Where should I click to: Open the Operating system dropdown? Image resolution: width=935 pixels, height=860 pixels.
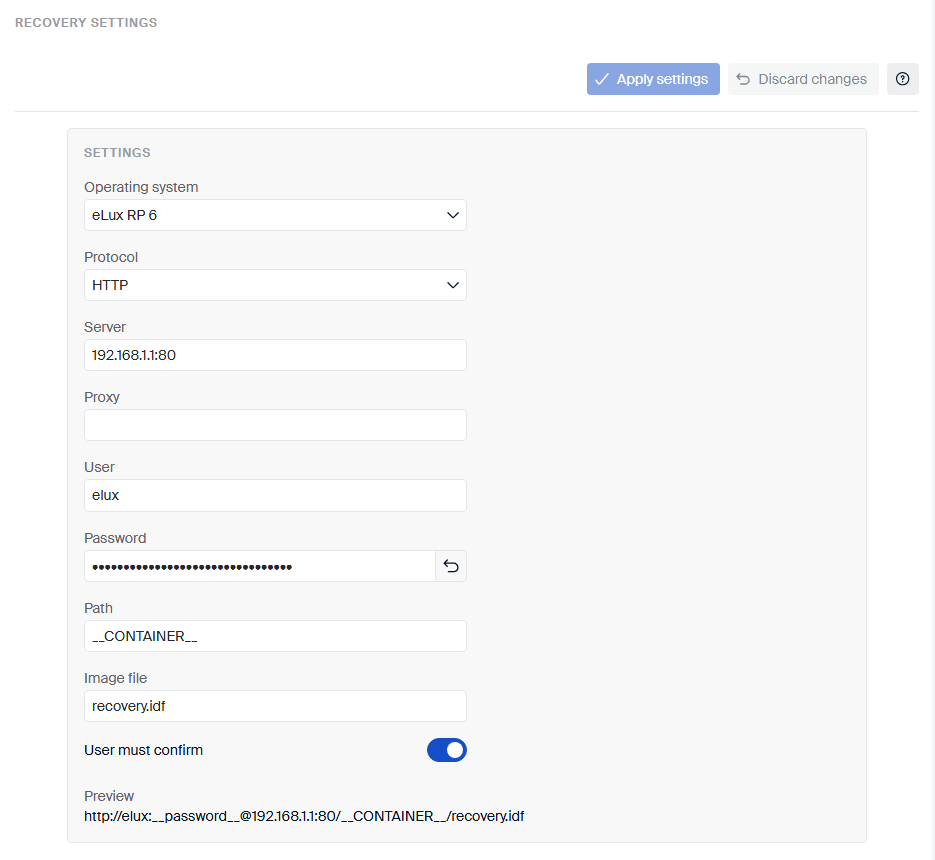(x=275, y=215)
